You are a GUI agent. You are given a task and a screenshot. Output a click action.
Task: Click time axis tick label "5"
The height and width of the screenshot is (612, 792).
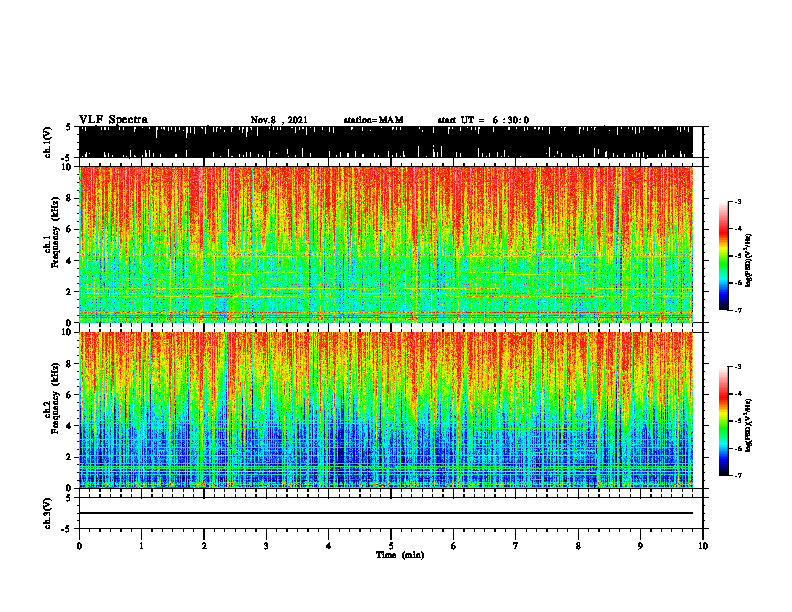pyautogui.click(x=391, y=546)
